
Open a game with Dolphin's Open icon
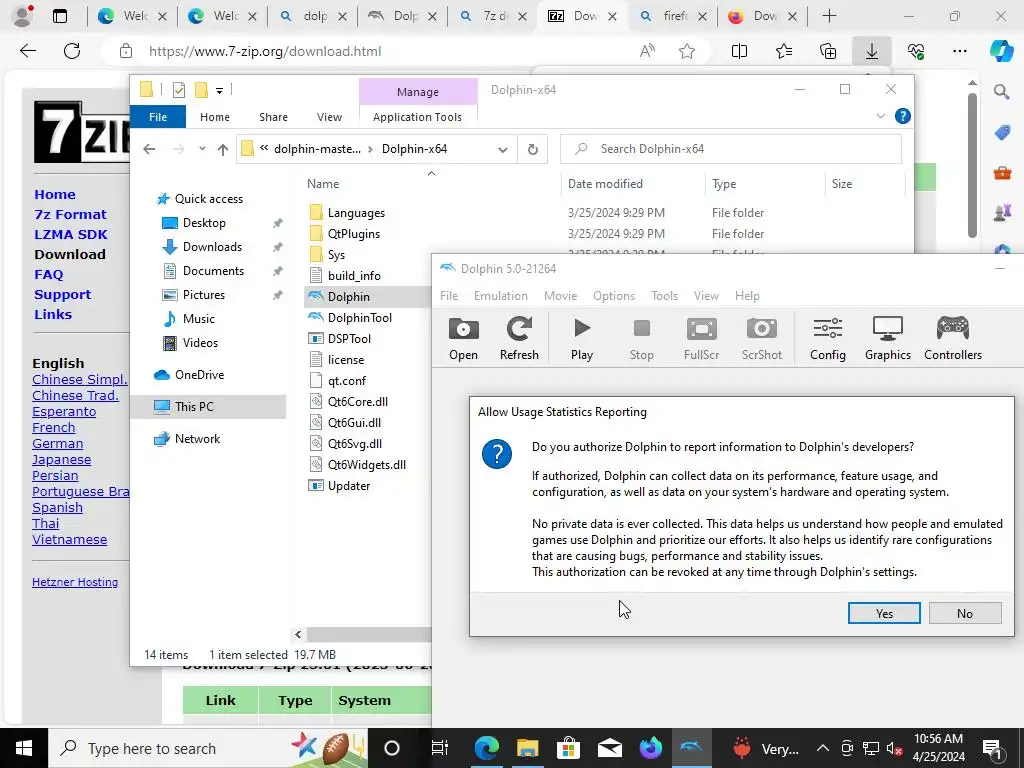pos(463,338)
